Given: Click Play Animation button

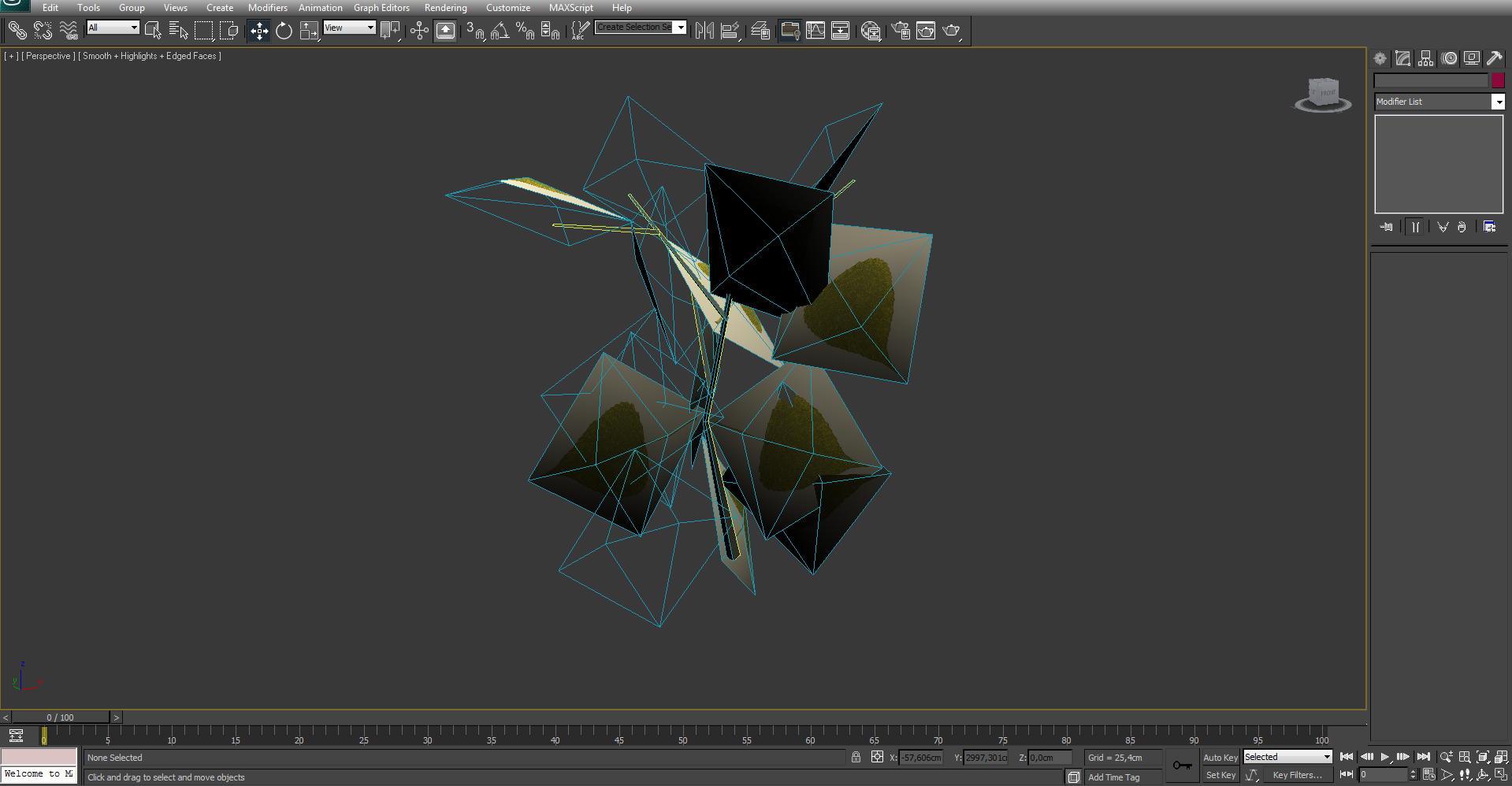Looking at the screenshot, I should [1384, 757].
